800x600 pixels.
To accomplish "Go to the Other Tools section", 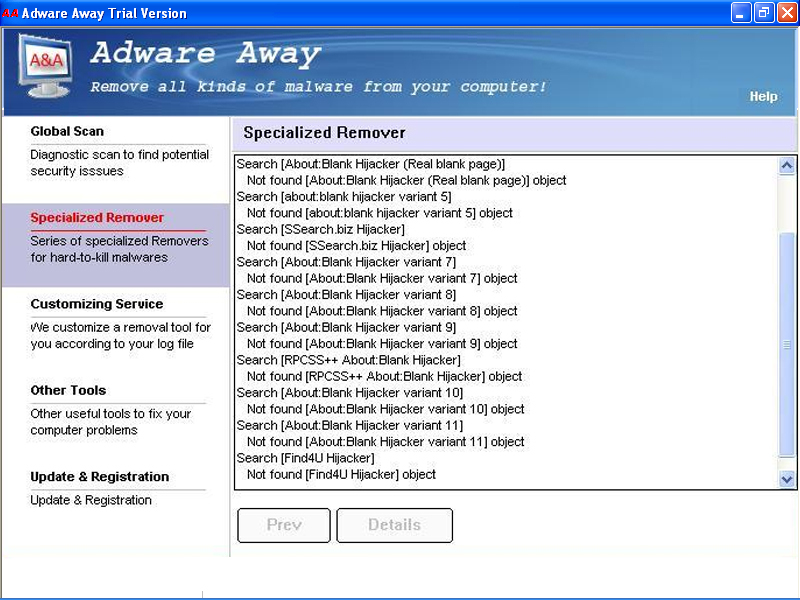I will pyautogui.click(x=68, y=390).
